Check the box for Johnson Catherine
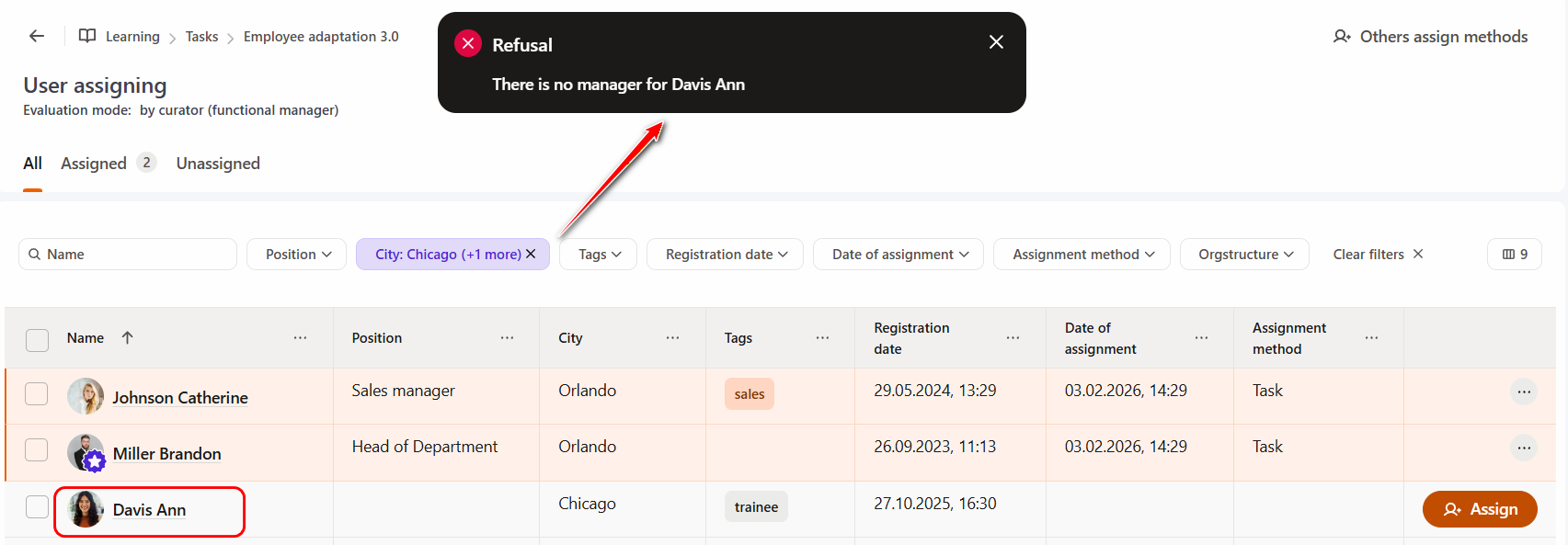Screen dimensions: 1568x545 point(37,394)
